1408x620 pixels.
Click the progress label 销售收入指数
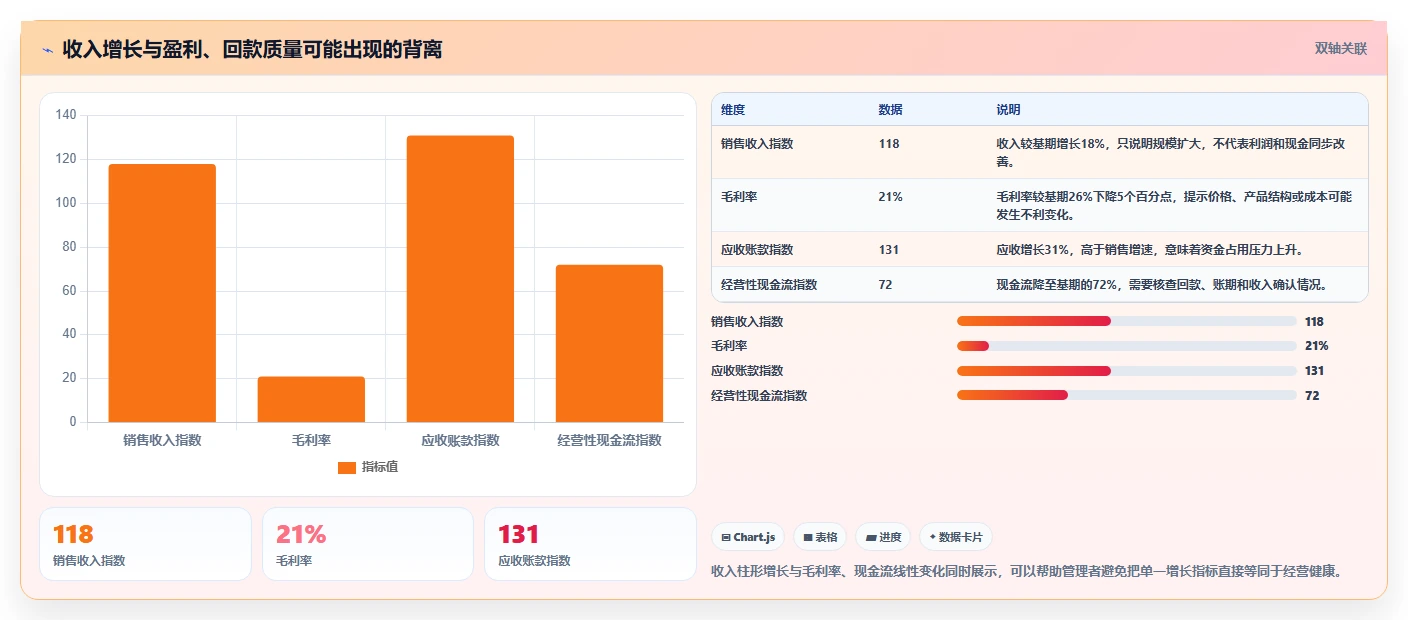pyautogui.click(x=747, y=322)
